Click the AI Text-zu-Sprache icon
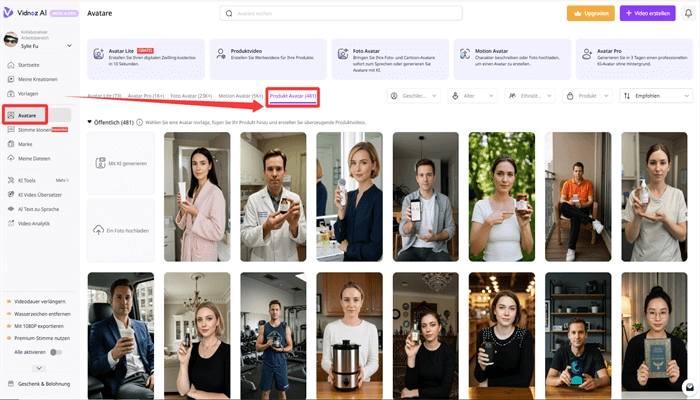The height and width of the screenshot is (400, 700). (11, 209)
